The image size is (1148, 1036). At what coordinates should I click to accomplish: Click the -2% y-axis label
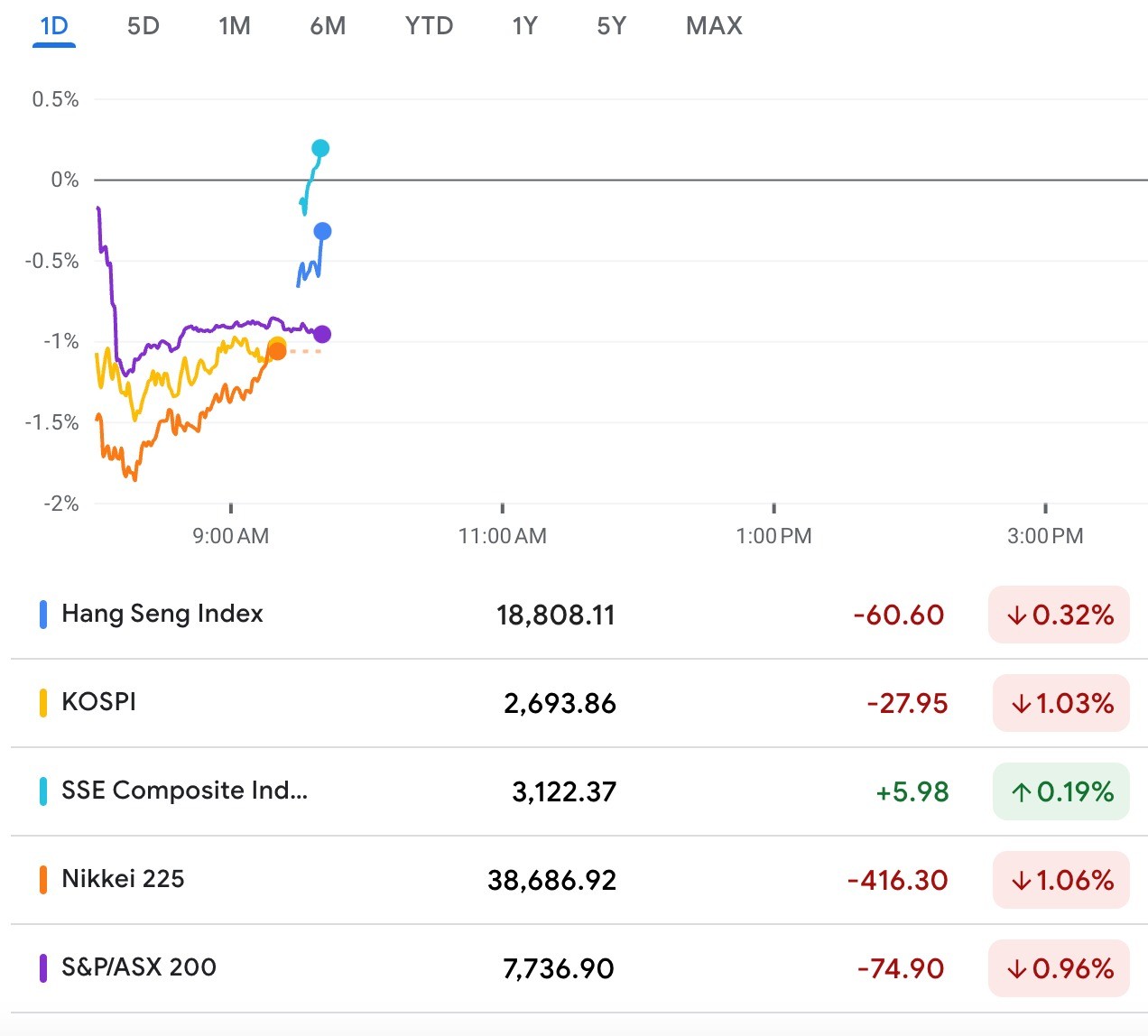(x=61, y=504)
